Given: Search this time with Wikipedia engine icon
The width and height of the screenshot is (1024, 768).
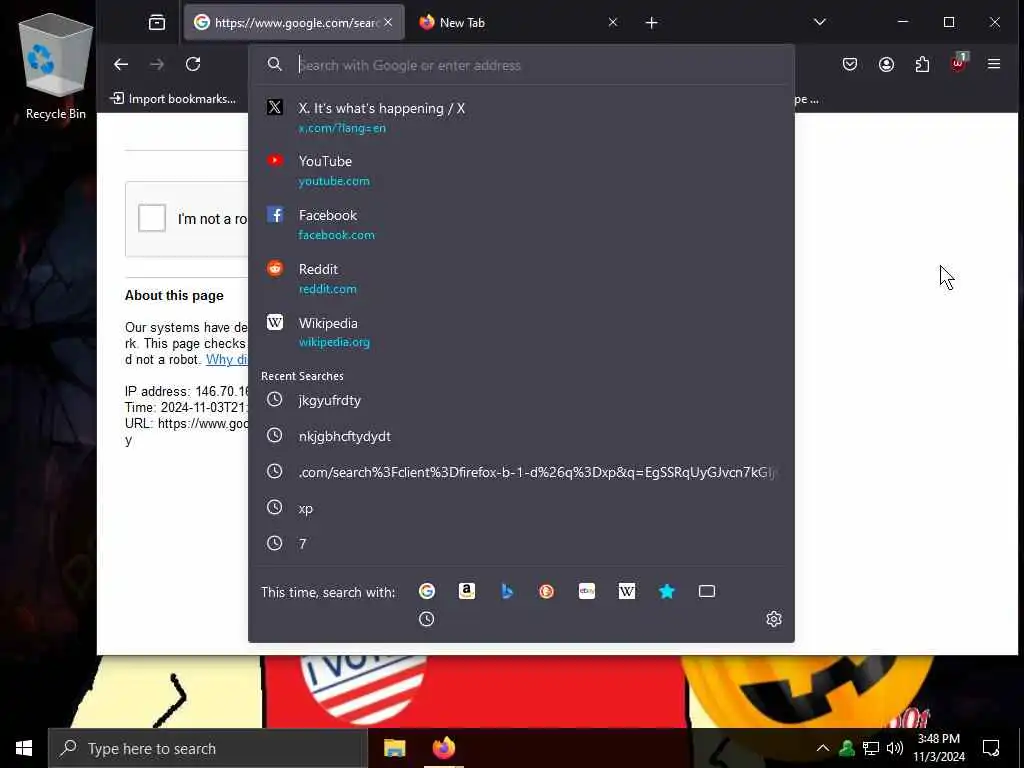Looking at the screenshot, I should [627, 591].
